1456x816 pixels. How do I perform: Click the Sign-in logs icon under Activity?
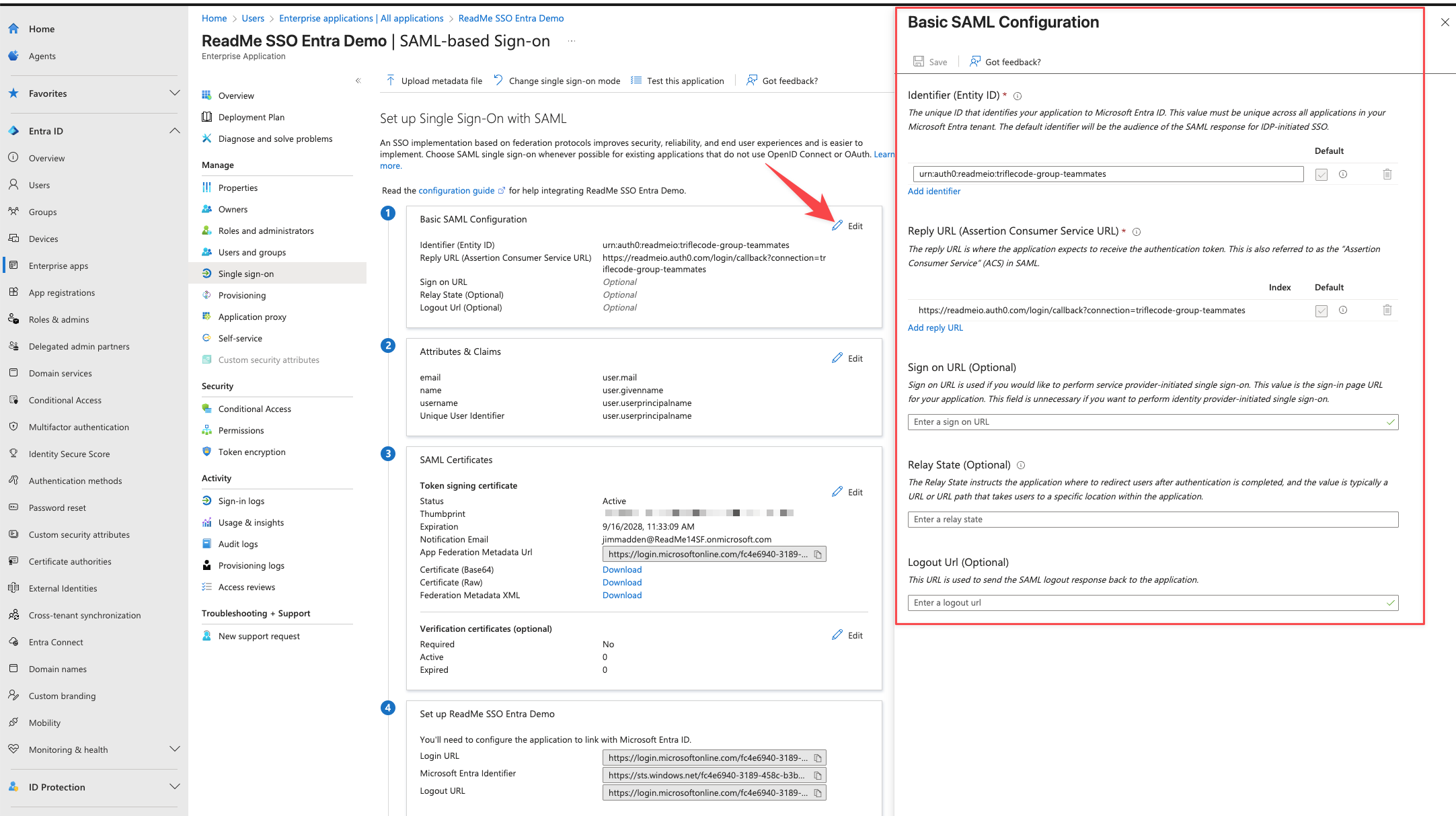(x=207, y=501)
